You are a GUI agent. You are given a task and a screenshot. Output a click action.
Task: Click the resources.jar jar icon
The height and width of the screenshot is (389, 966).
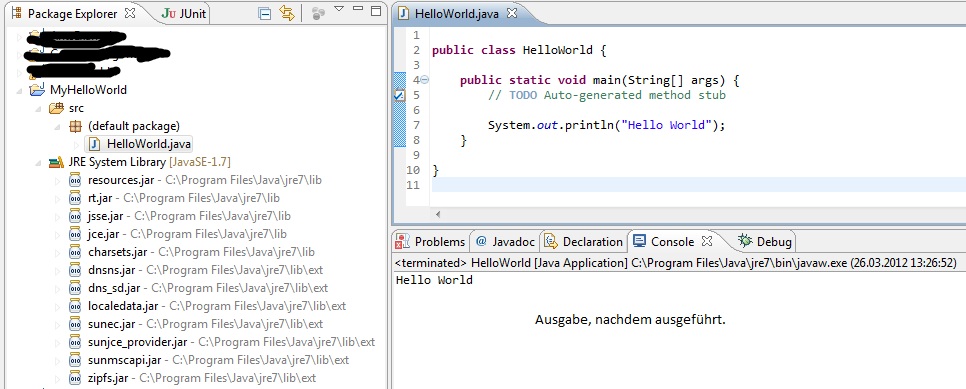click(x=75, y=180)
